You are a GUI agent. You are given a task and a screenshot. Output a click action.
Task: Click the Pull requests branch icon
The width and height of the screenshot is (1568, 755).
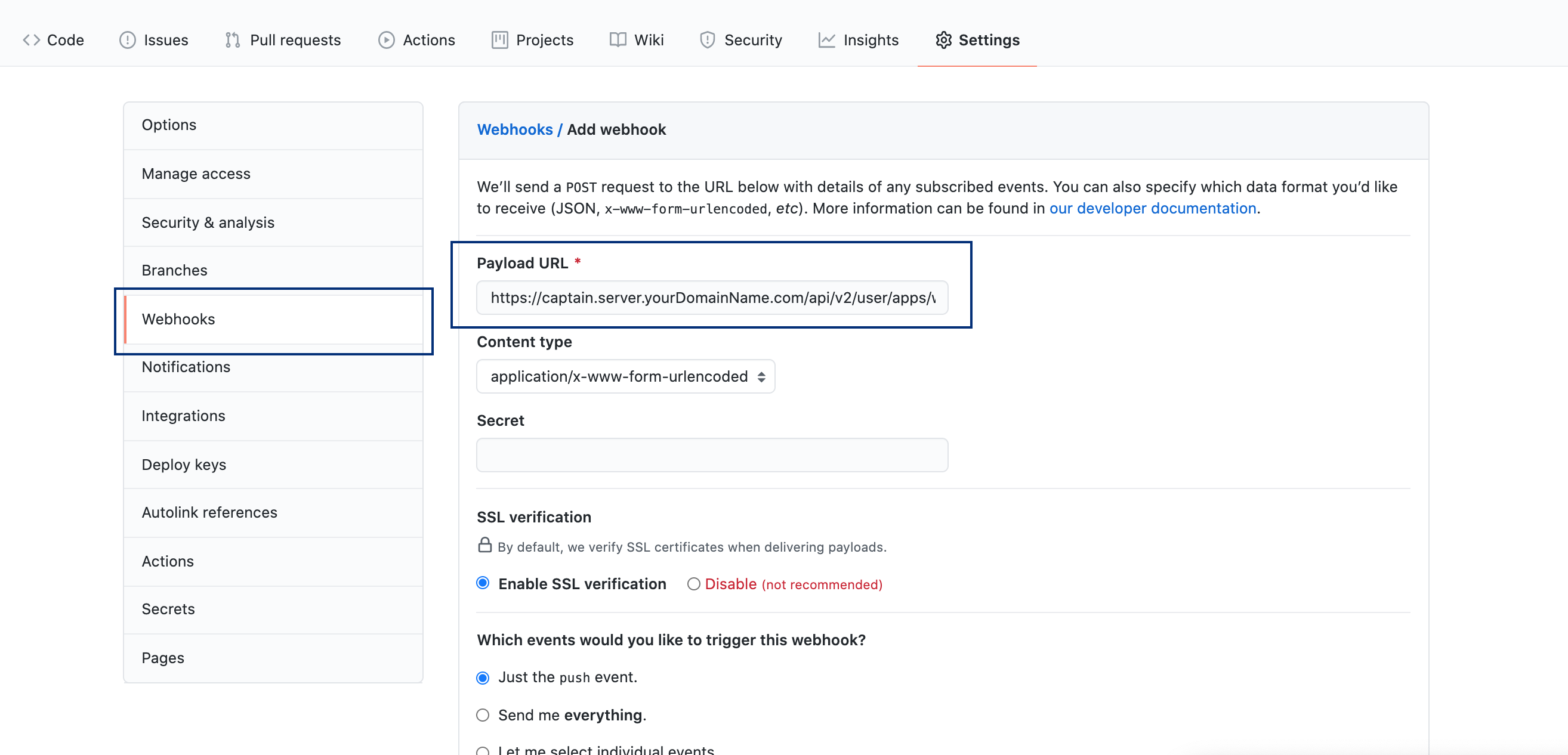pos(232,40)
